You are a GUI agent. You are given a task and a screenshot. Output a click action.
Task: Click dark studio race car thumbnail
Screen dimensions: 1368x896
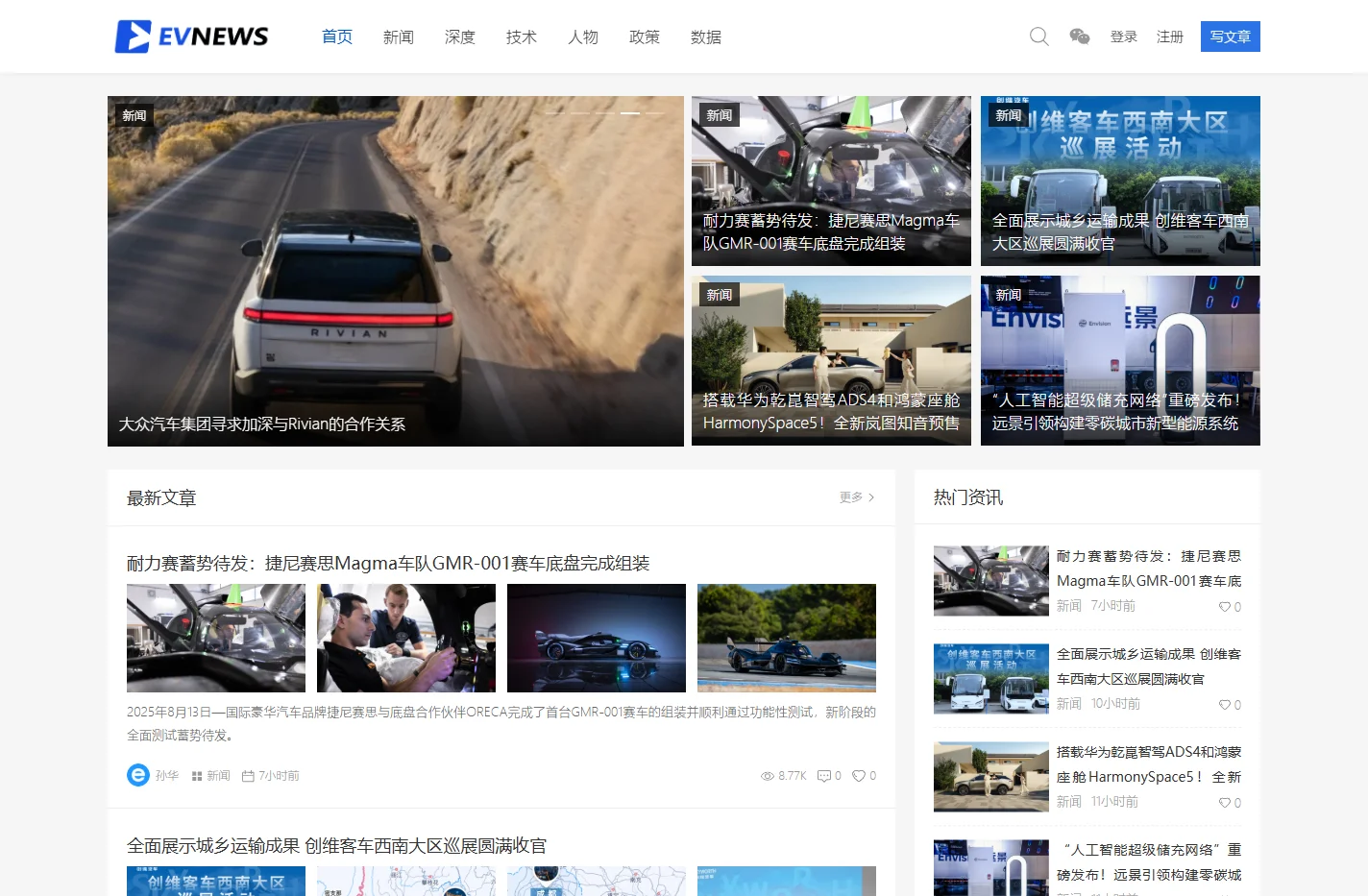[x=597, y=638]
